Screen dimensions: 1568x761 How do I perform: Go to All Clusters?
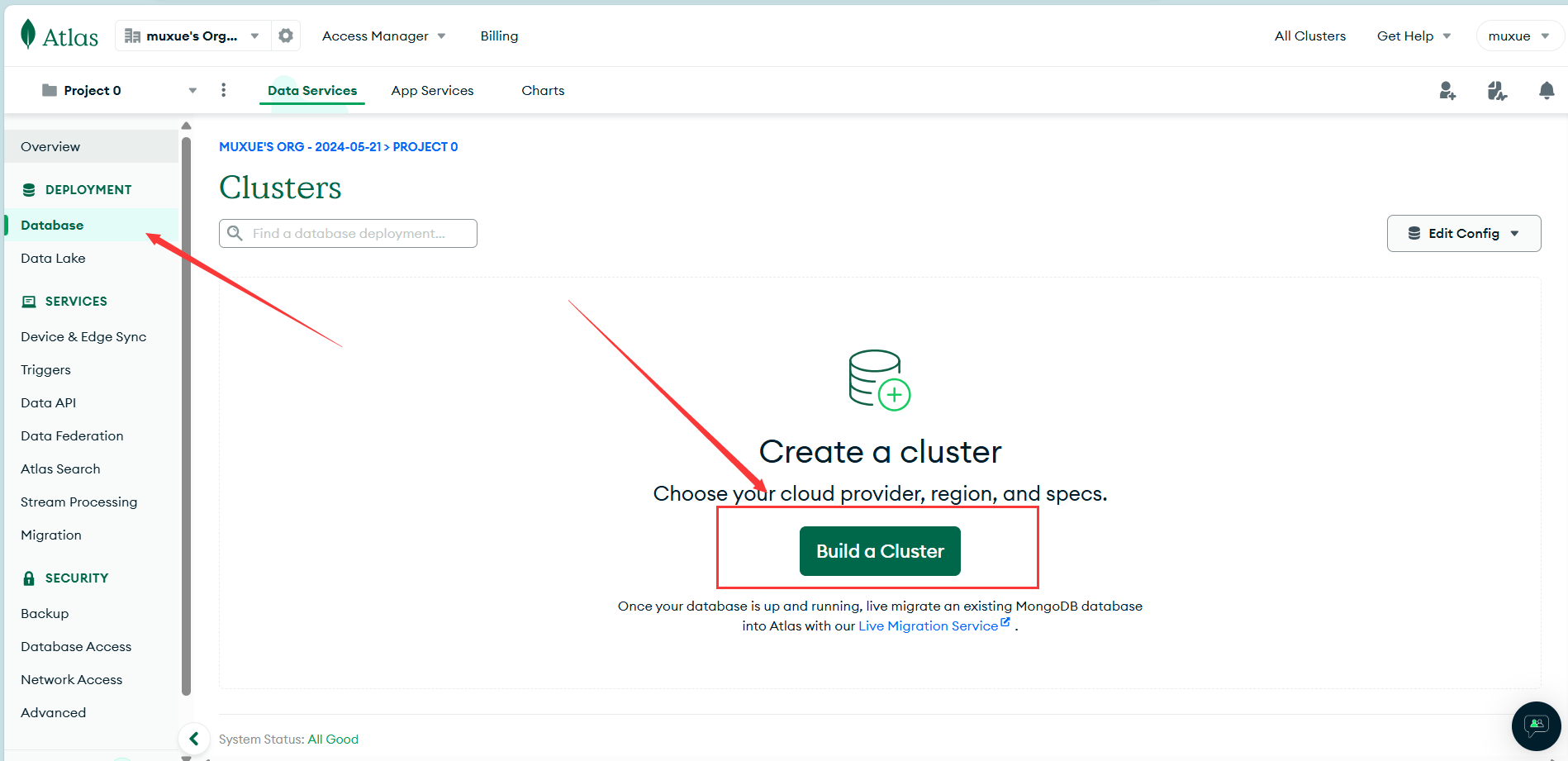click(x=1309, y=36)
